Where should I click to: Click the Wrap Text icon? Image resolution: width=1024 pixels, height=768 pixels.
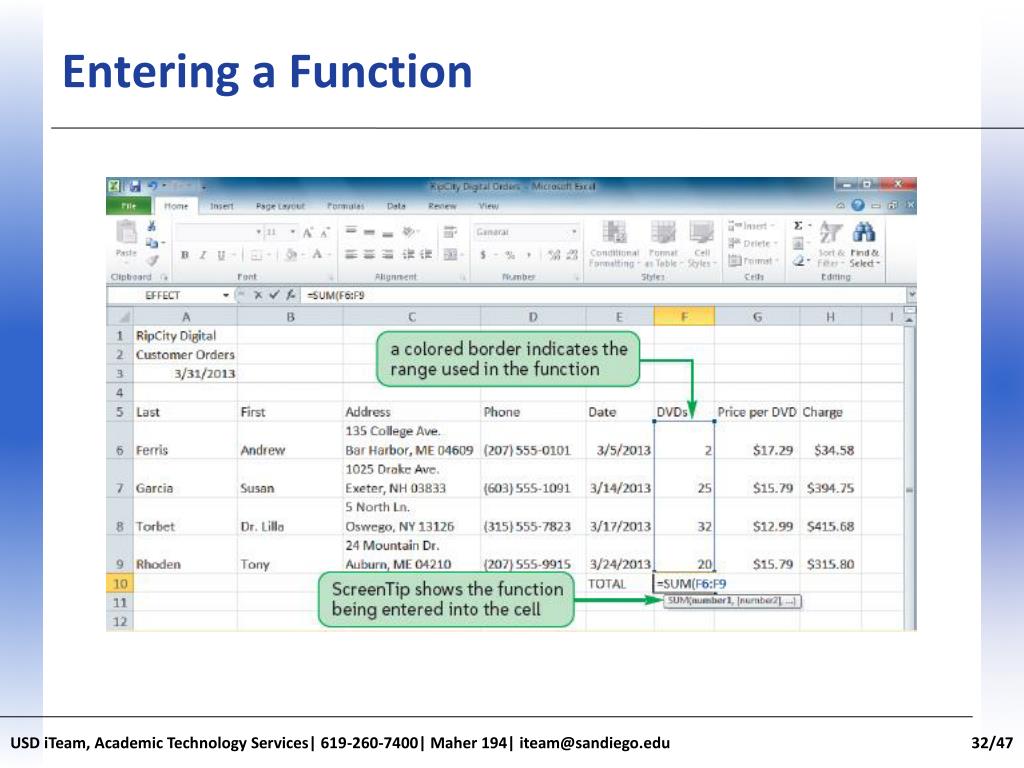pos(449,232)
